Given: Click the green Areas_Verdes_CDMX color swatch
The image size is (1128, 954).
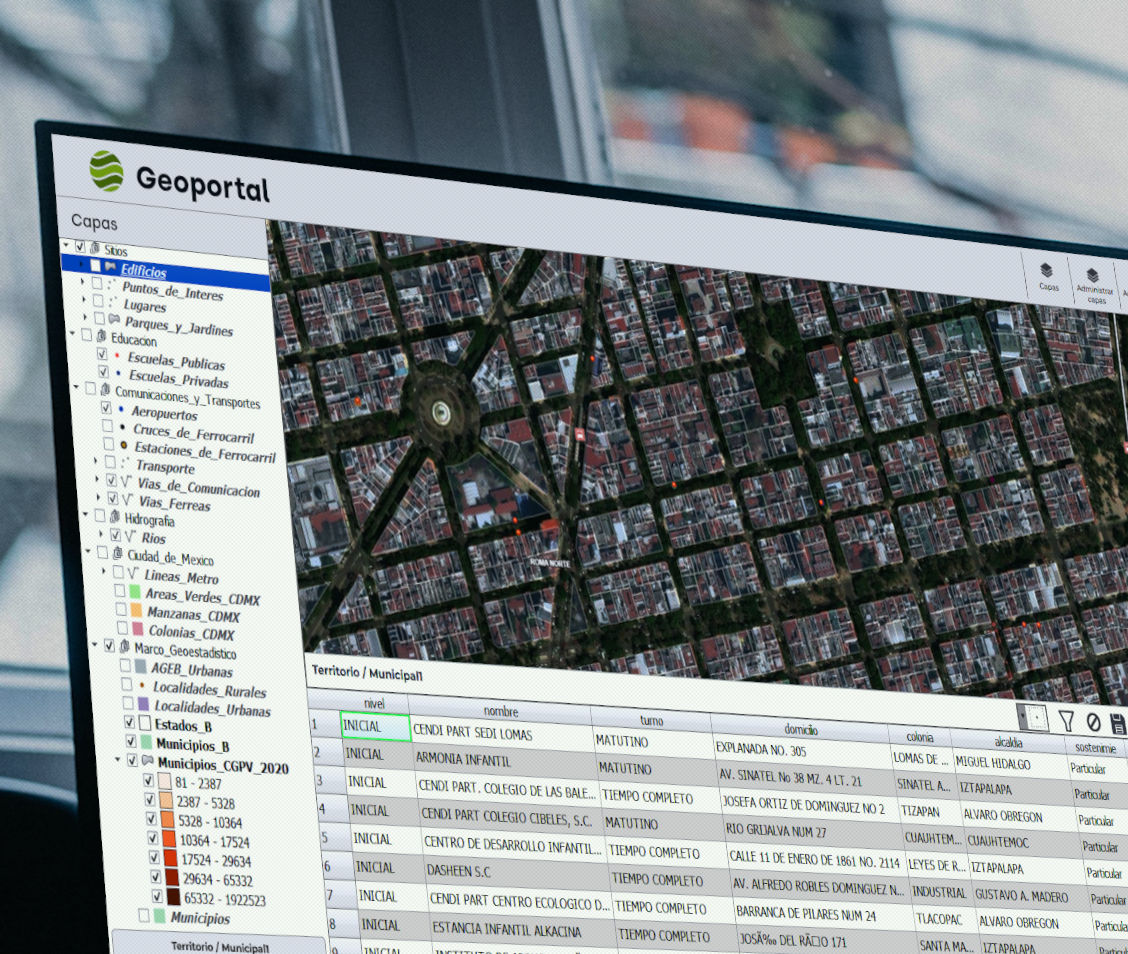Looking at the screenshot, I should tap(133, 592).
